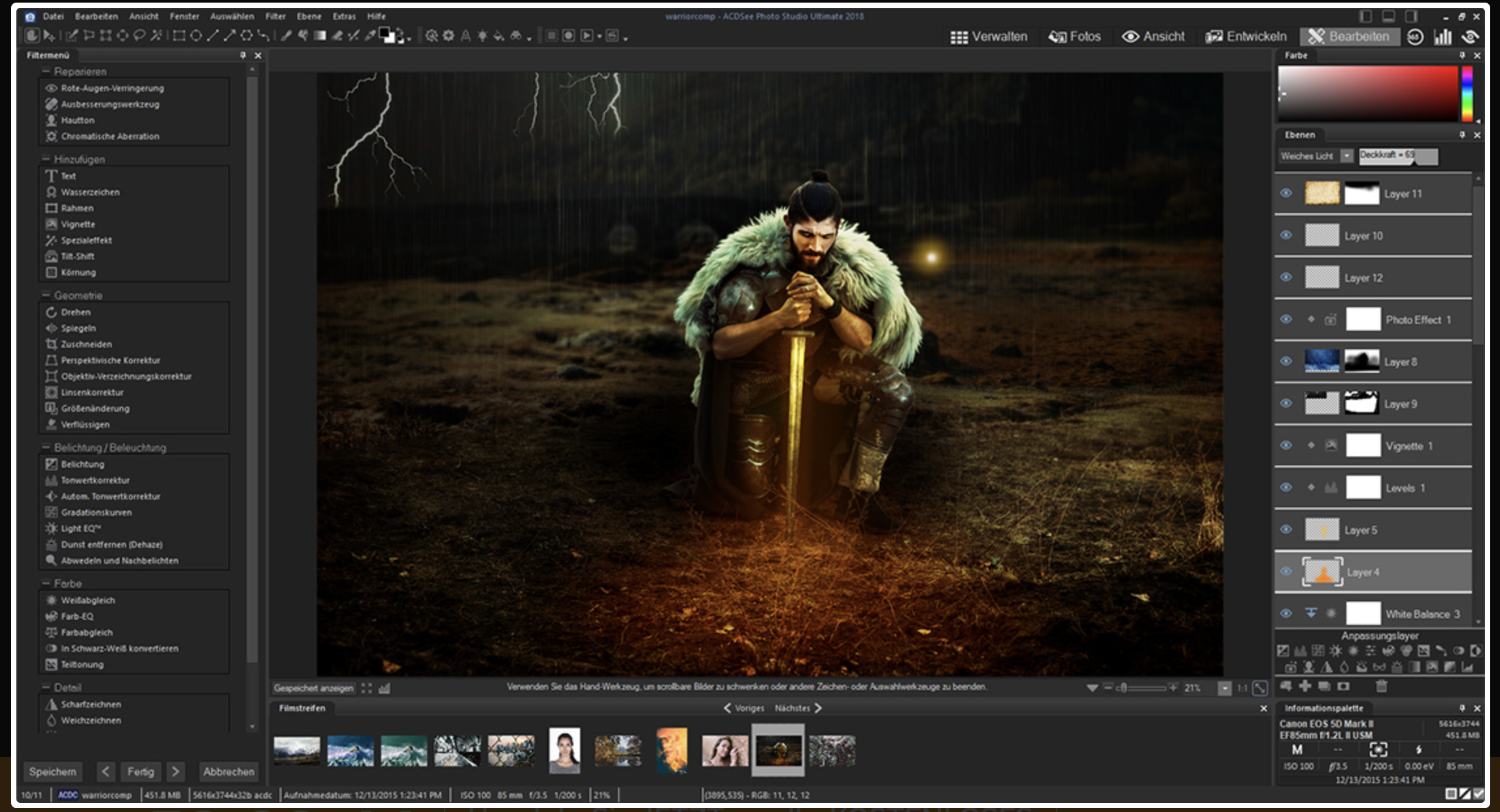
Task: Click the Fertig button
Action: [141, 771]
